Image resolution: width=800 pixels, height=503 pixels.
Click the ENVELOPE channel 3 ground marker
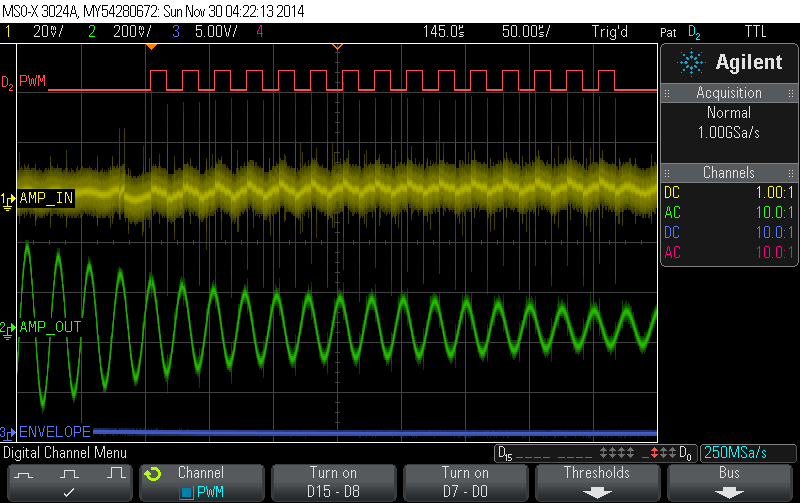point(8,432)
